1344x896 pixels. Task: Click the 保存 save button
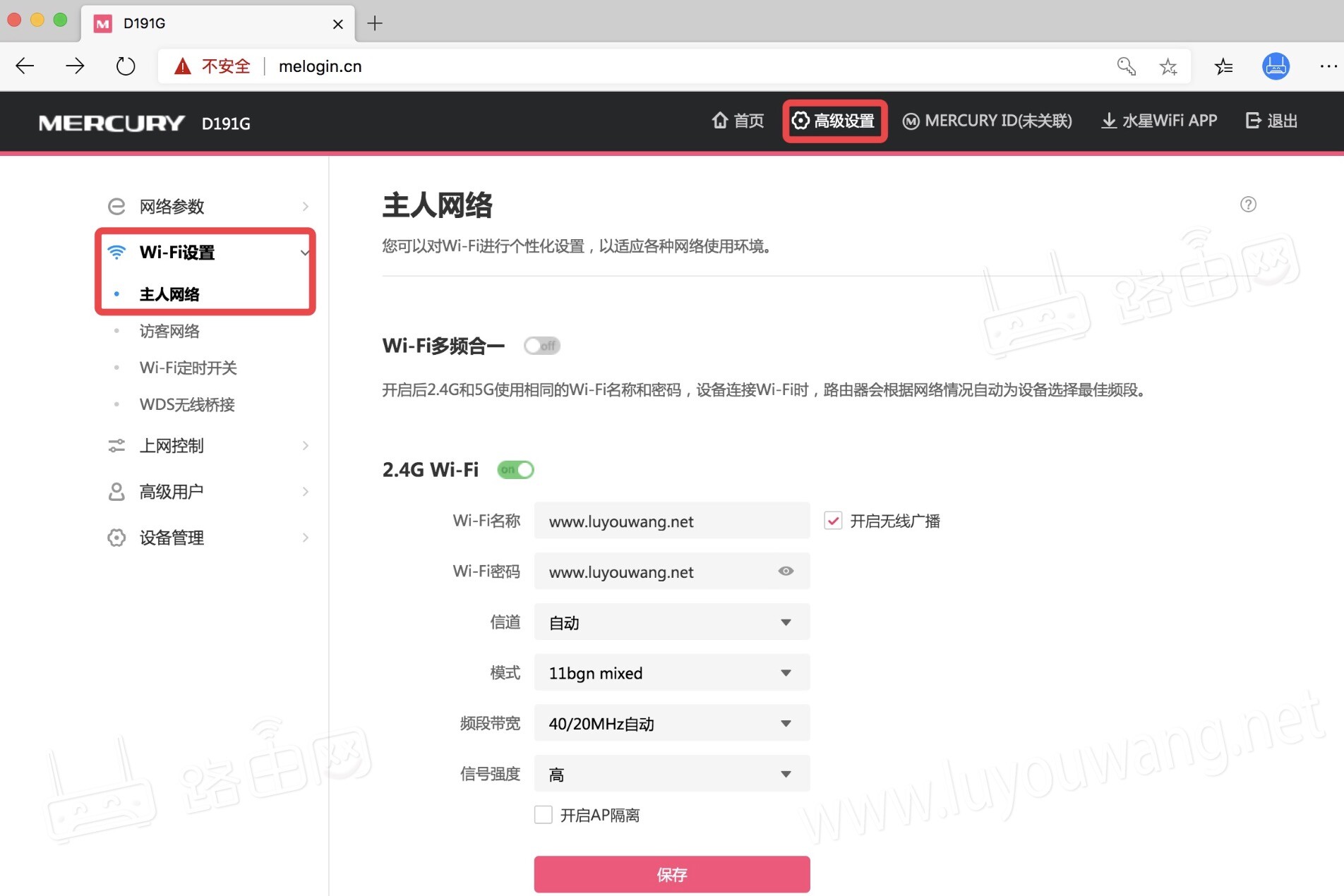pyautogui.click(x=672, y=875)
